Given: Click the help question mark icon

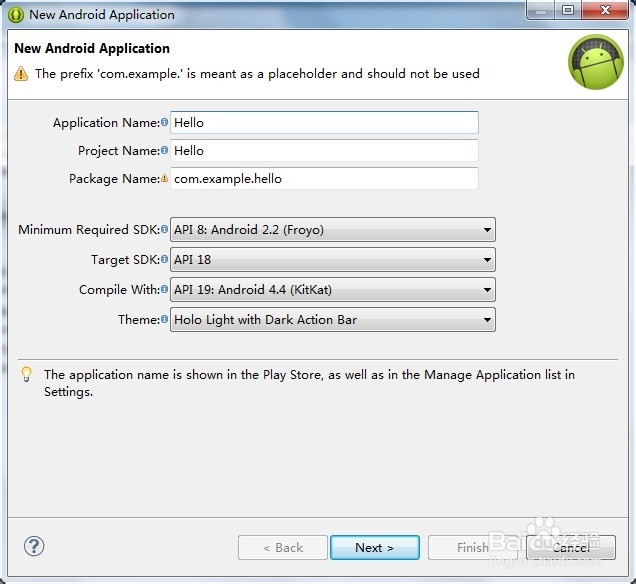Looking at the screenshot, I should (34, 546).
